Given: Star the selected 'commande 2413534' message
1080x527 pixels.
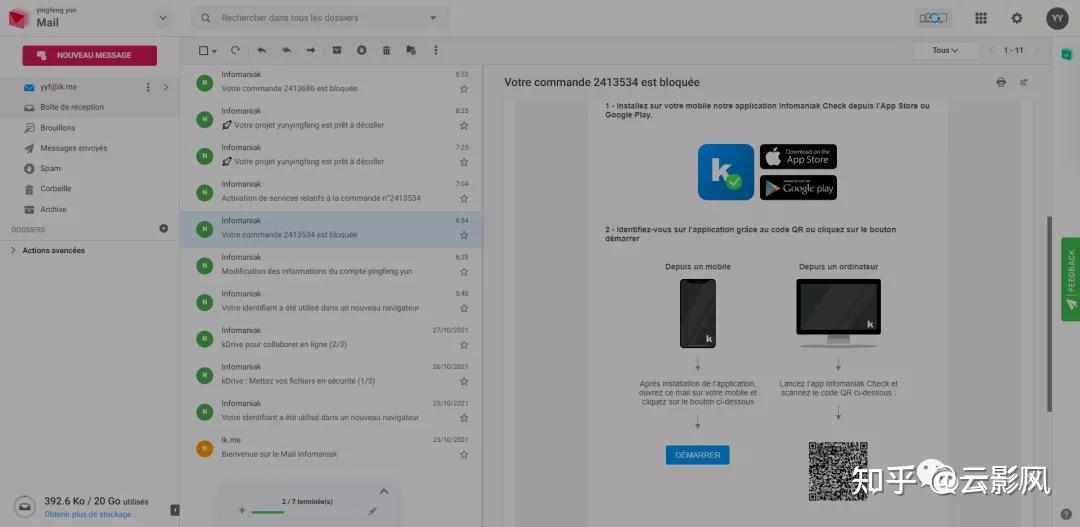Looking at the screenshot, I should point(464,235).
